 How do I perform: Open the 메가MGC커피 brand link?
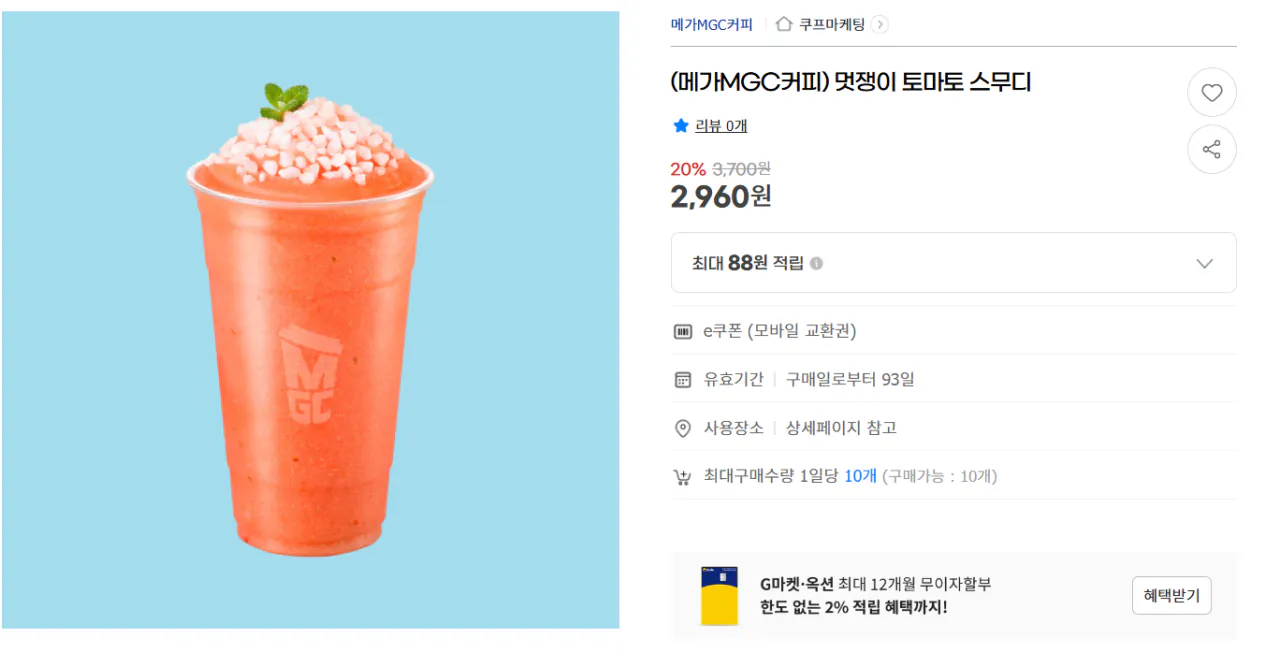(x=712, y=24)
